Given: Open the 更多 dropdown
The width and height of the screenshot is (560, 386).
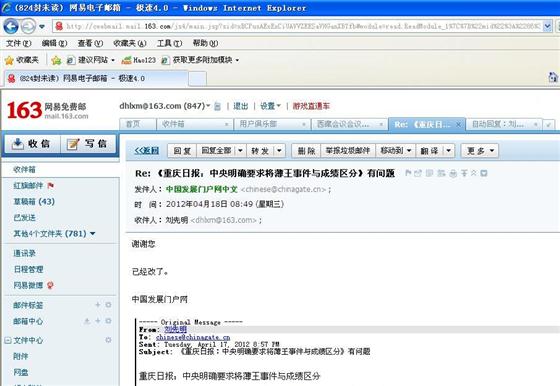Looking at the screenshot, I should tap(480, 151).
